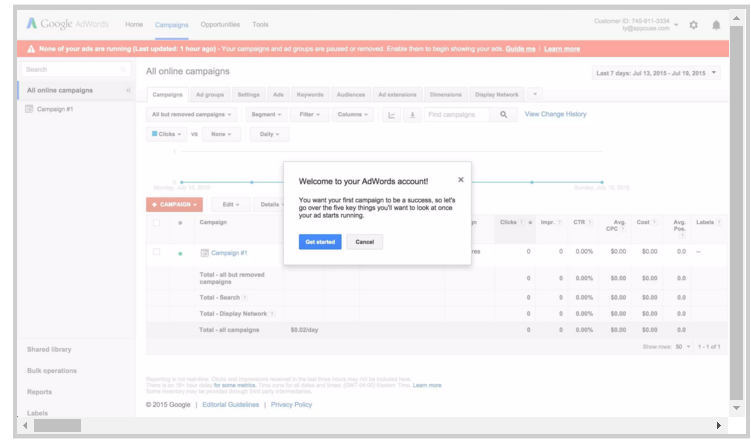Click the search magnifier icon
This screenshot has width=751, height=440.
[504, 115]
